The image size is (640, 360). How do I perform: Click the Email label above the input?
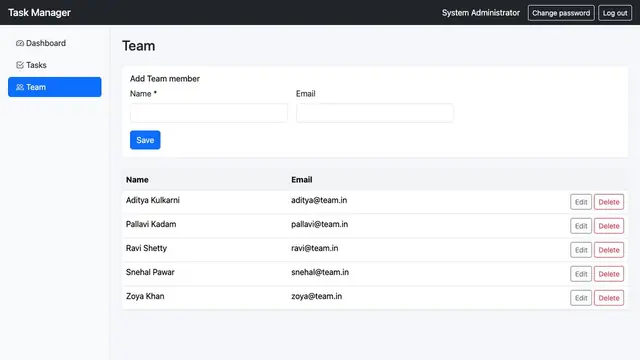pyautogui.click(x=306, y=93)
